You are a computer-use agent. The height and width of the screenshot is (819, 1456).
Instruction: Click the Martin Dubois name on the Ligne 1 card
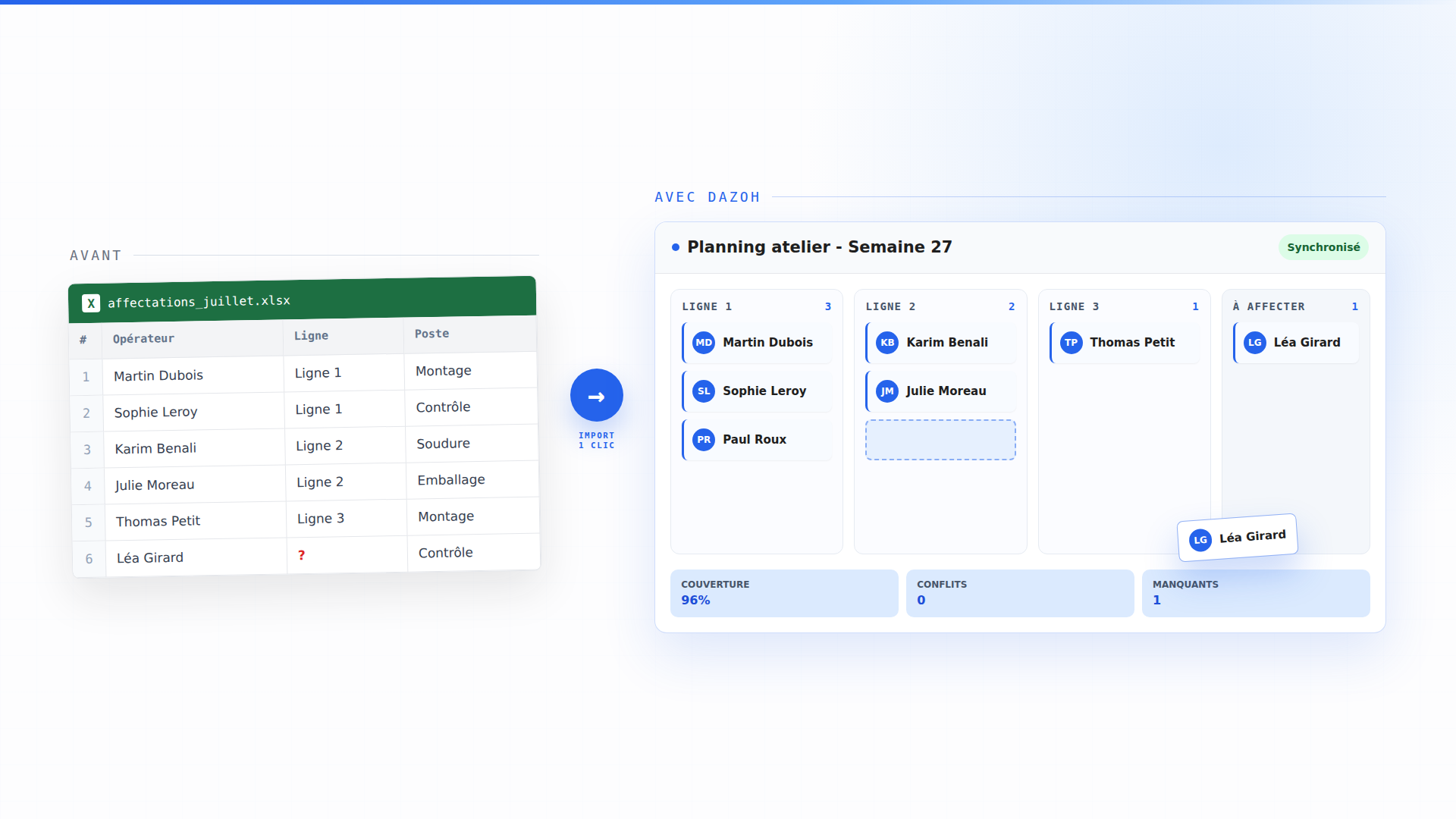767,343
